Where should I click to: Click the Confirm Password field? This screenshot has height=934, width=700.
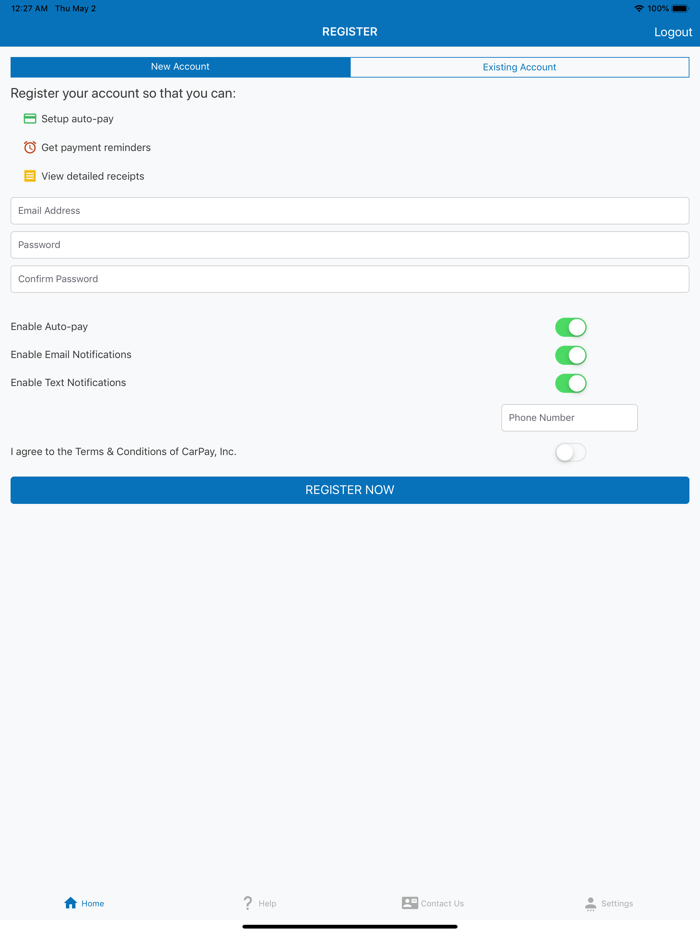click(x=349, y=278)
